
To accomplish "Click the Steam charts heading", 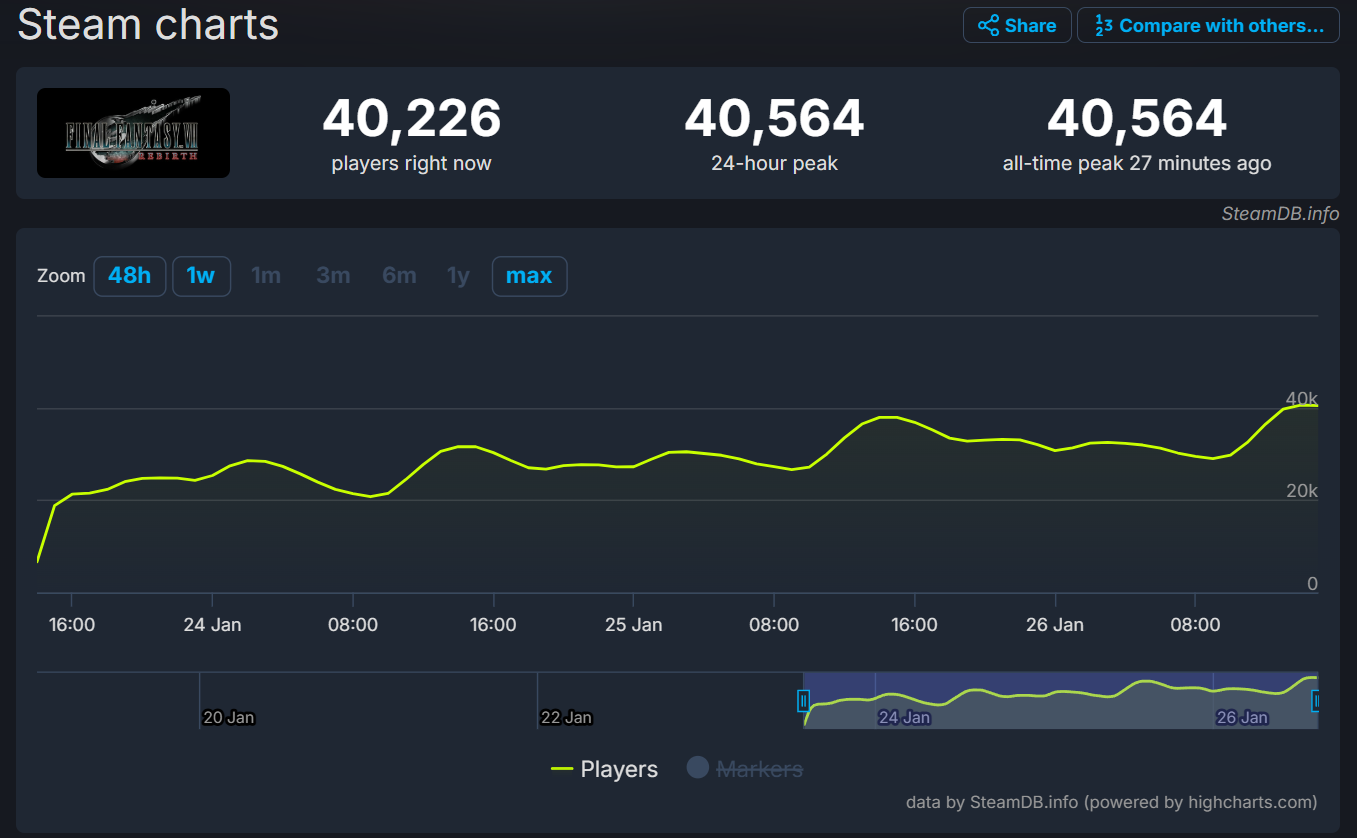I will pos(148,24).
